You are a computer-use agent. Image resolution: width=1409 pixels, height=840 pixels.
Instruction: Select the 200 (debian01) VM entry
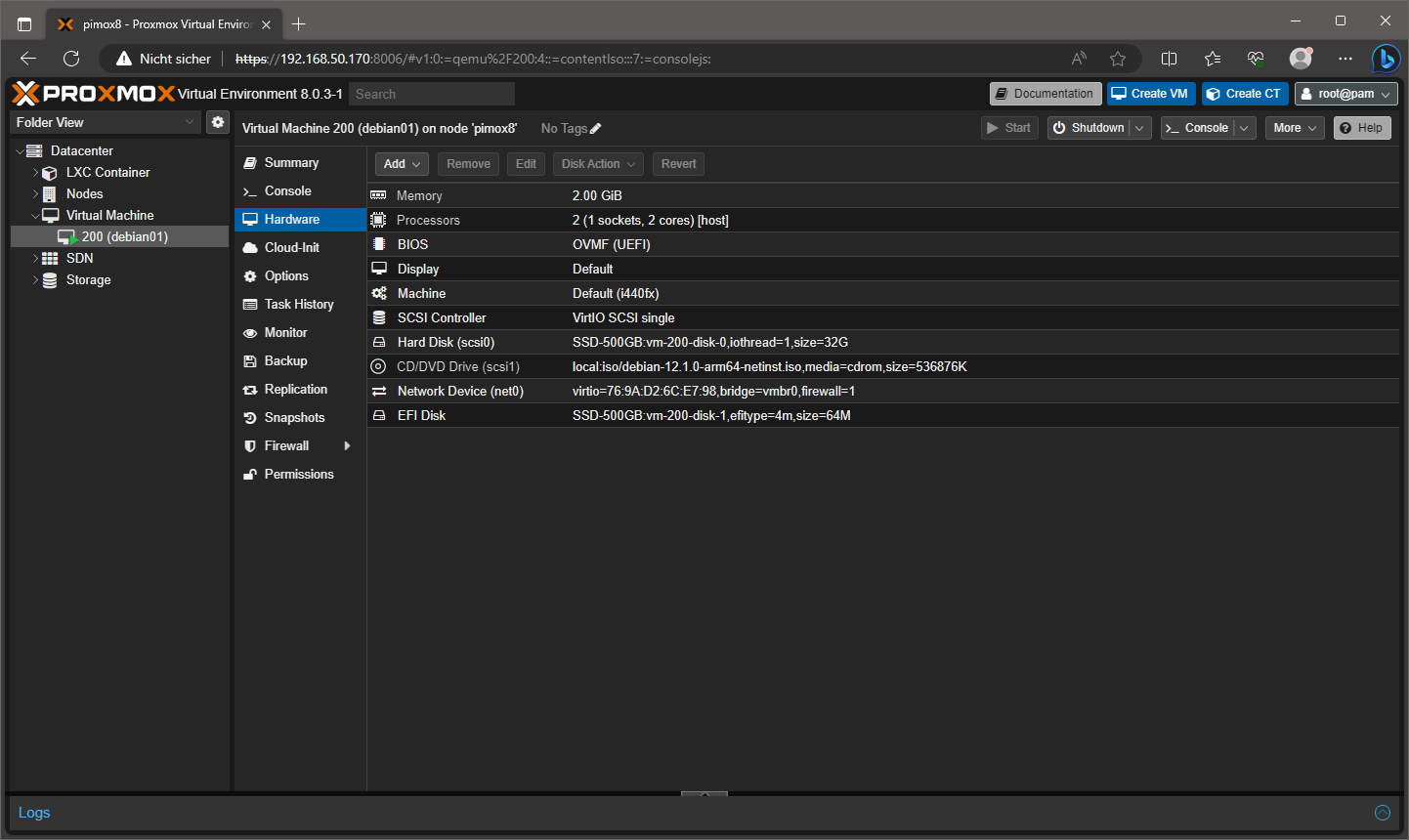[119, 237]
